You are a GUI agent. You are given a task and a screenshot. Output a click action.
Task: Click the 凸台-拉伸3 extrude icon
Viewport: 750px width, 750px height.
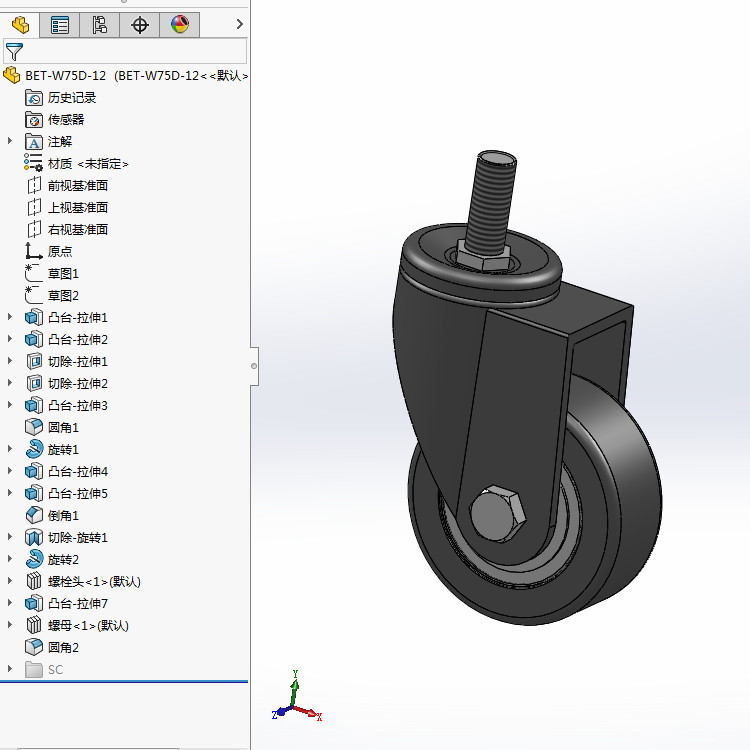pyautogui.click(x=33, y=405)
